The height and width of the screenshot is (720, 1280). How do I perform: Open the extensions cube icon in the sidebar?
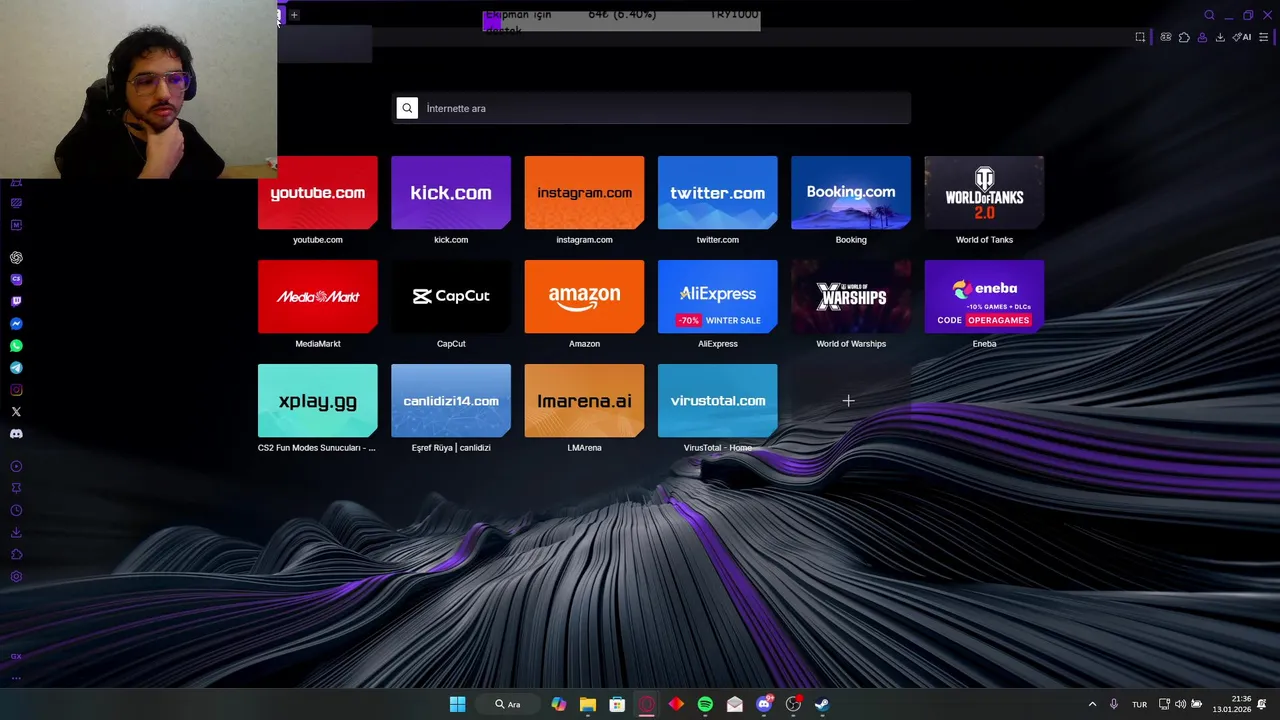(x=16, y=554)
